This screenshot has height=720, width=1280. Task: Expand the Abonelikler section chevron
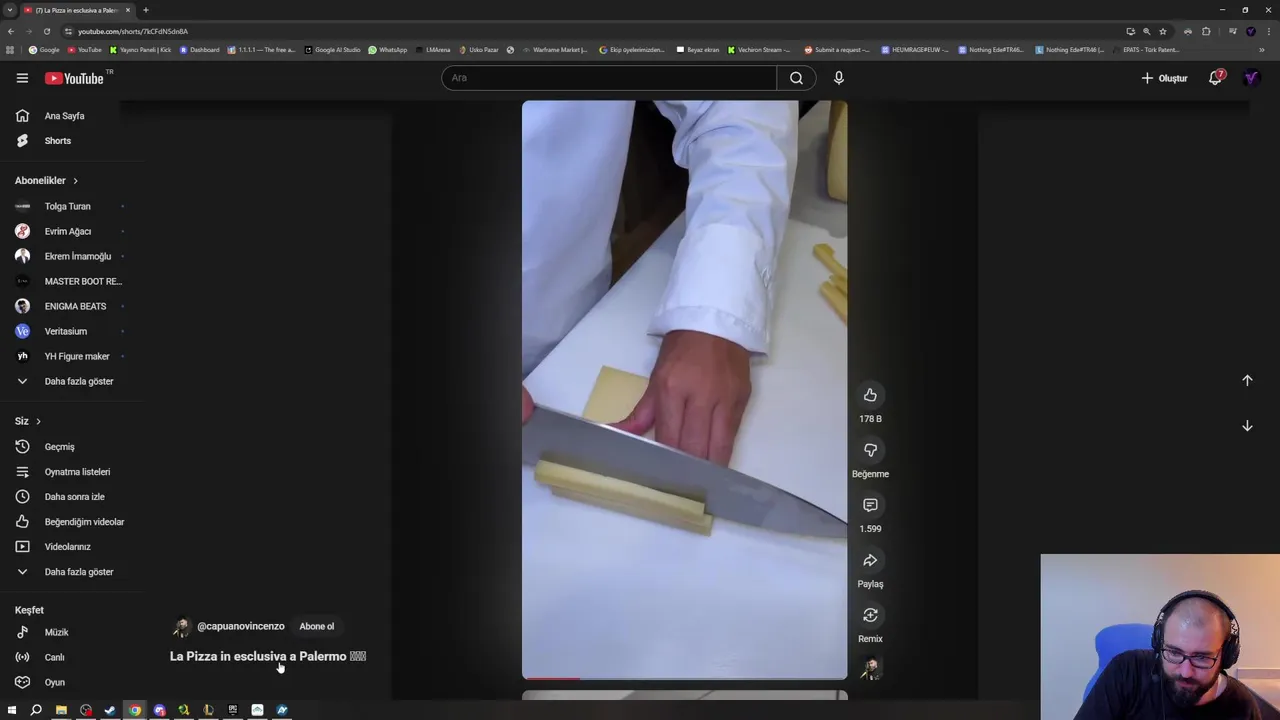point(75,181)
